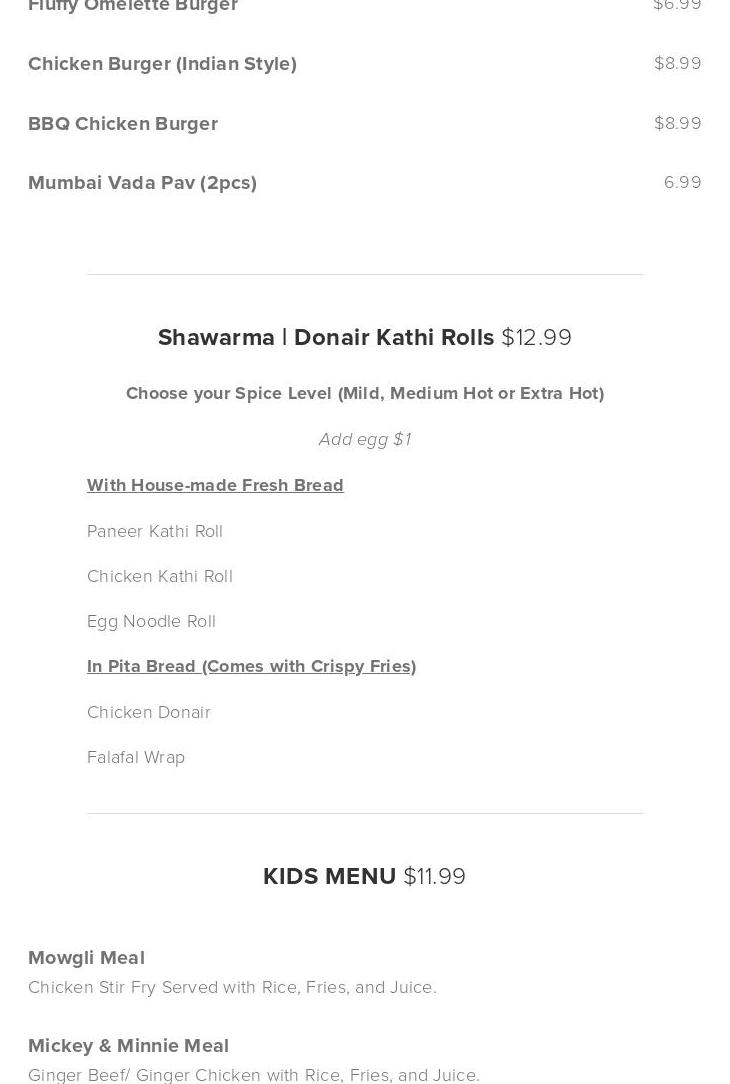Choose the Falafel Wrap item
Image resolution: width=730 pixels, height=1084 pixels.
tap(136, 757)
